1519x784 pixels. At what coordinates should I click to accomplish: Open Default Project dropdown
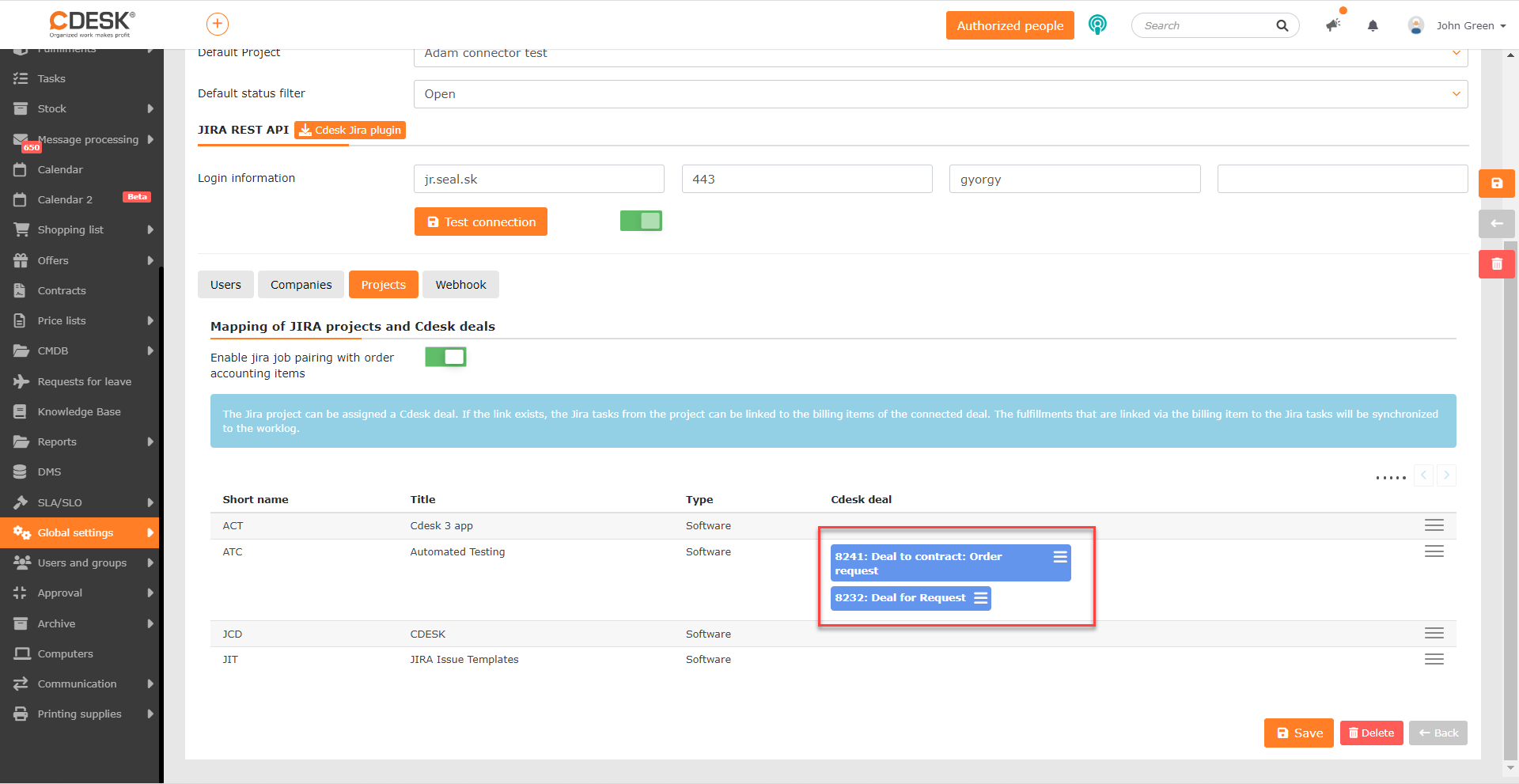click(x=941, y=54)
